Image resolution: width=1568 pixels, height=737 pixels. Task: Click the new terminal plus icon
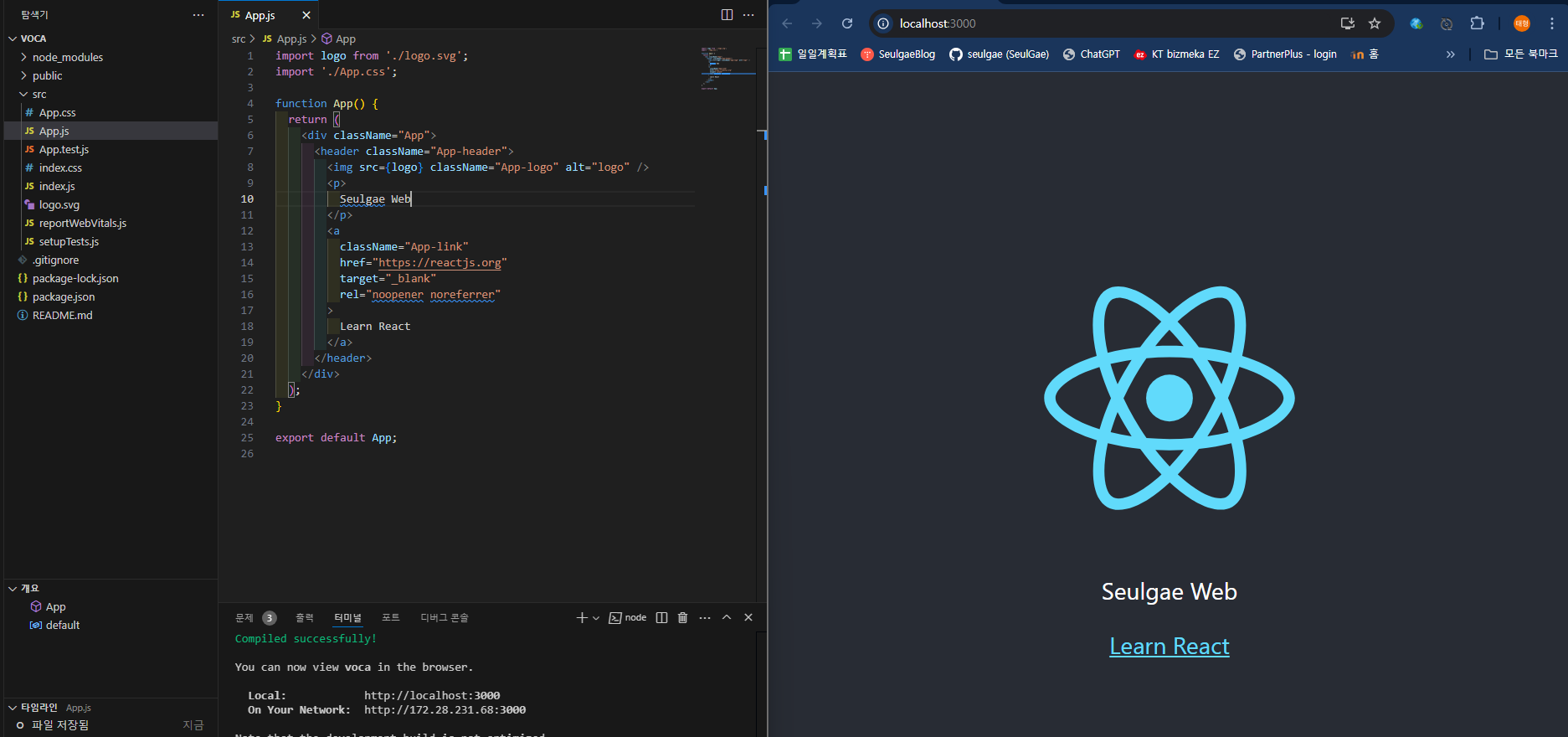582,618
